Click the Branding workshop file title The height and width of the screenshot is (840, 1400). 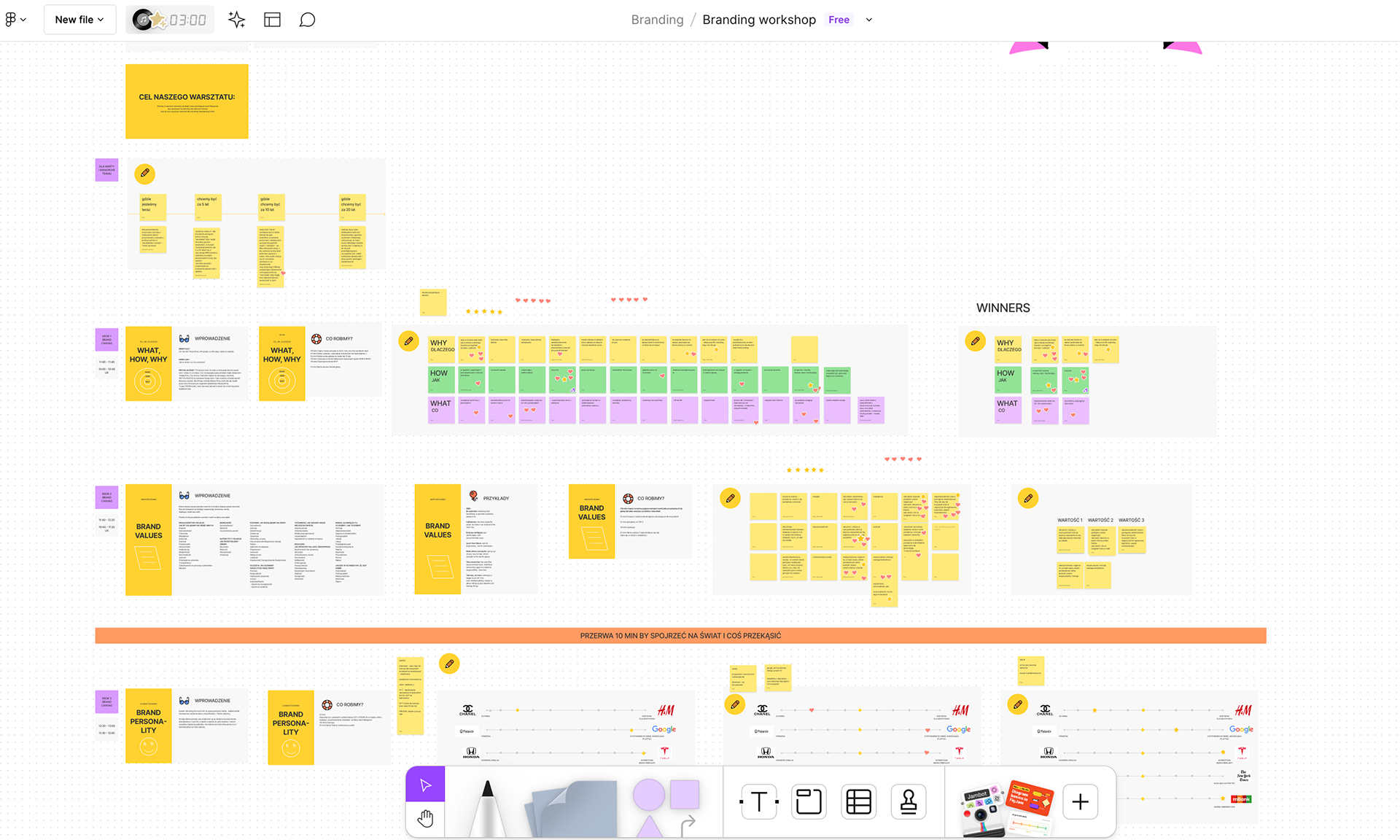(x=758, y=20)
